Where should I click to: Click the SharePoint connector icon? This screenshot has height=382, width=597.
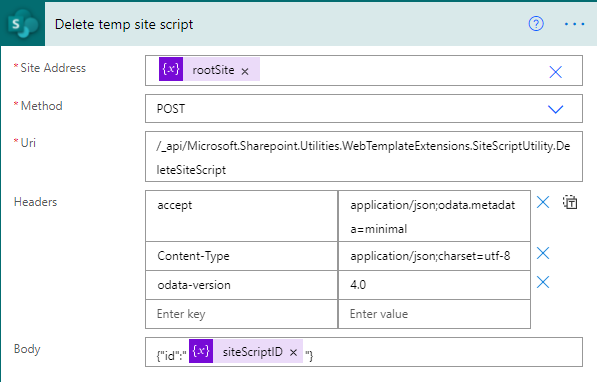pos(23,24)
